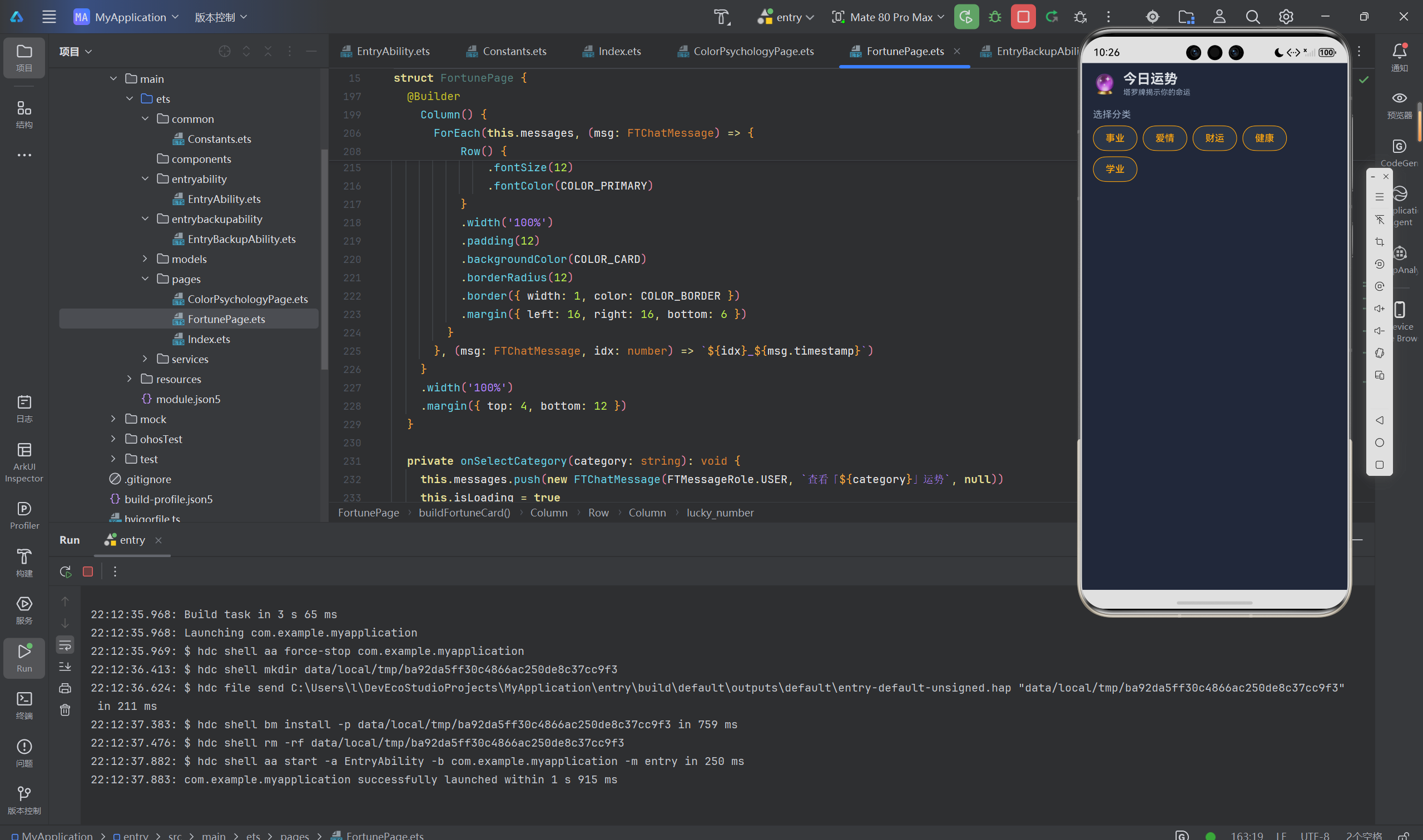Click the project tree vertical scrollbar

click(324, 259)
